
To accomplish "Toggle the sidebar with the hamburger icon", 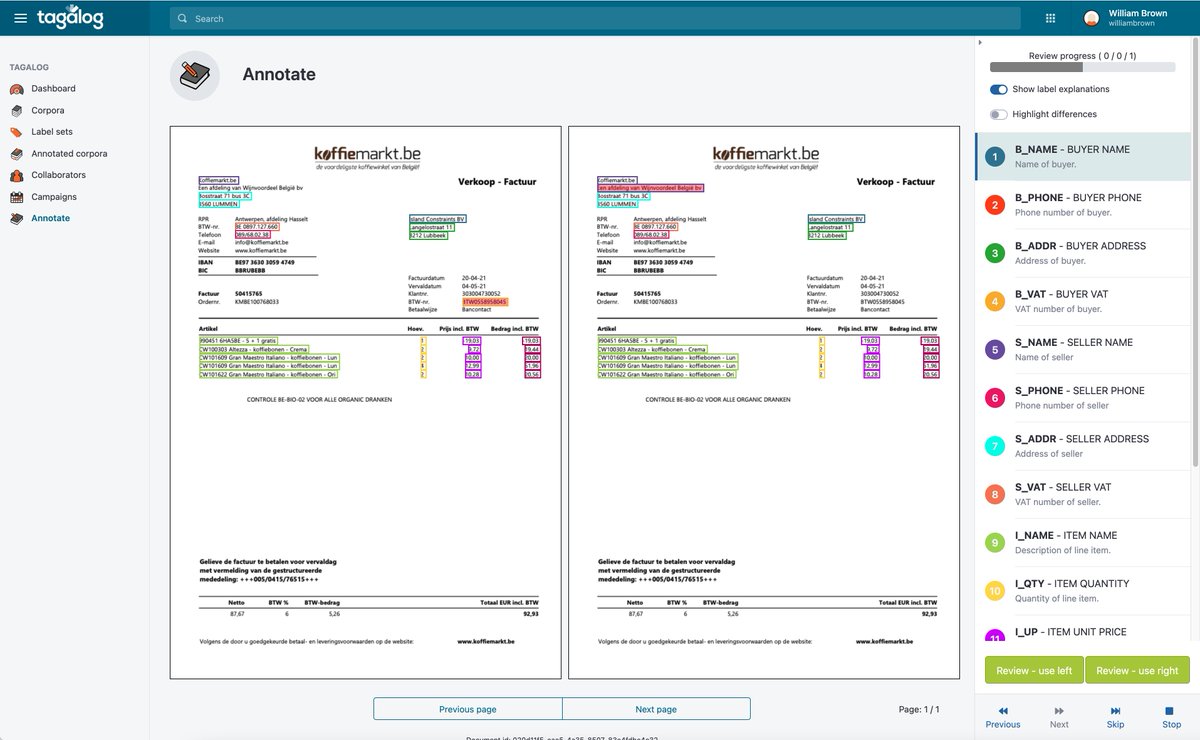I will pos(21,17).
